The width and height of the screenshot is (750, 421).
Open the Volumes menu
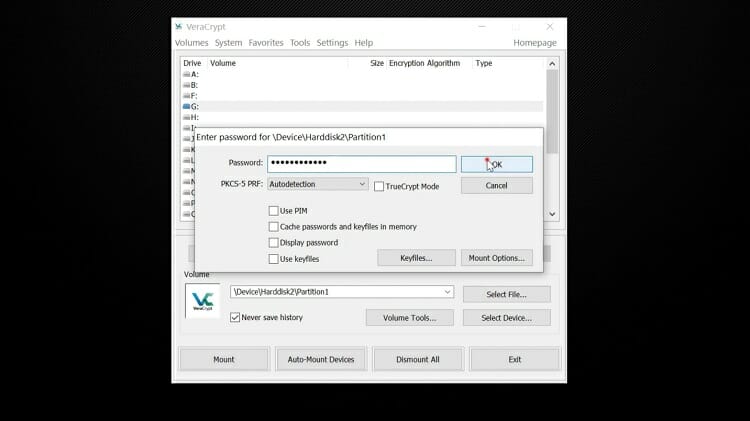pos(192,43)
